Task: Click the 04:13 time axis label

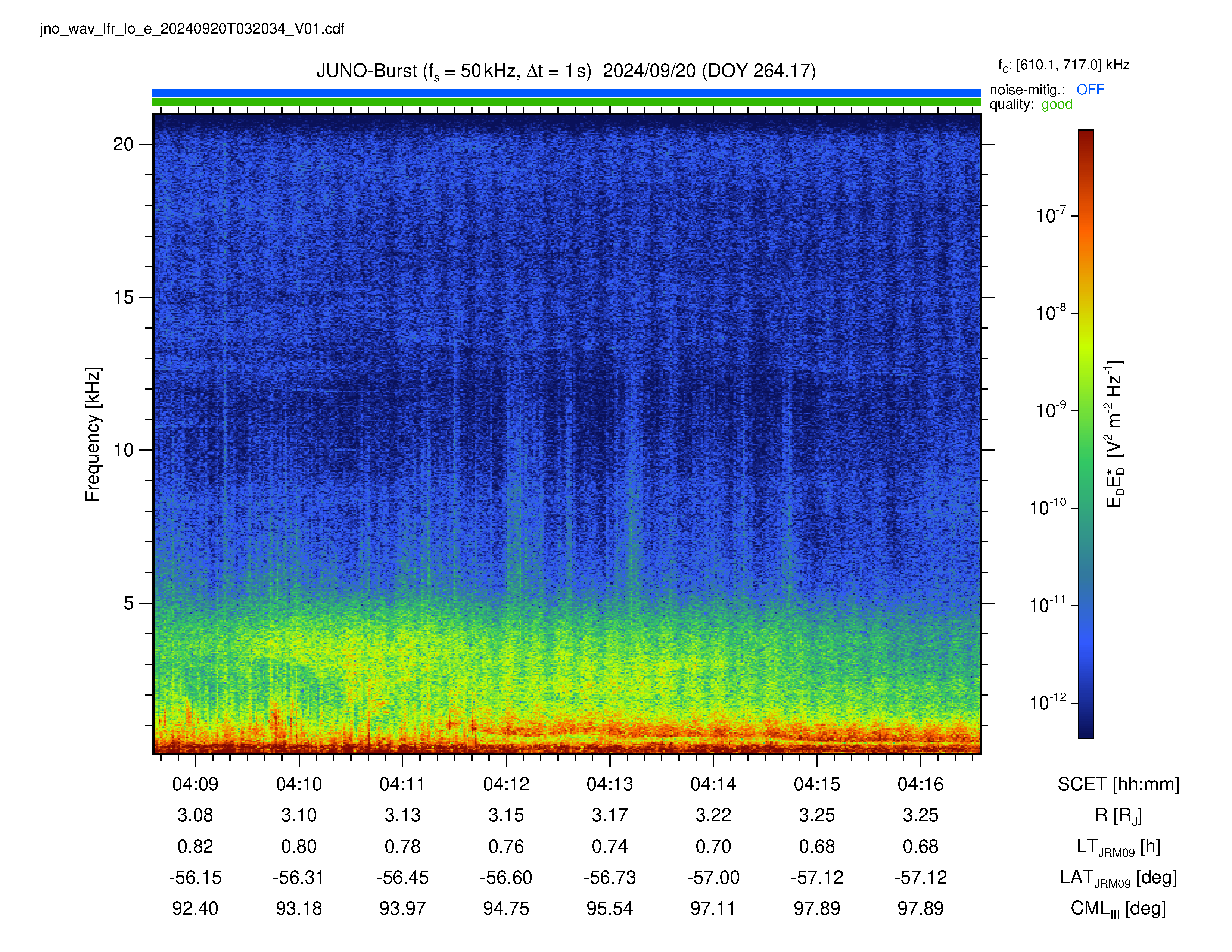Action: pos(610,784)
